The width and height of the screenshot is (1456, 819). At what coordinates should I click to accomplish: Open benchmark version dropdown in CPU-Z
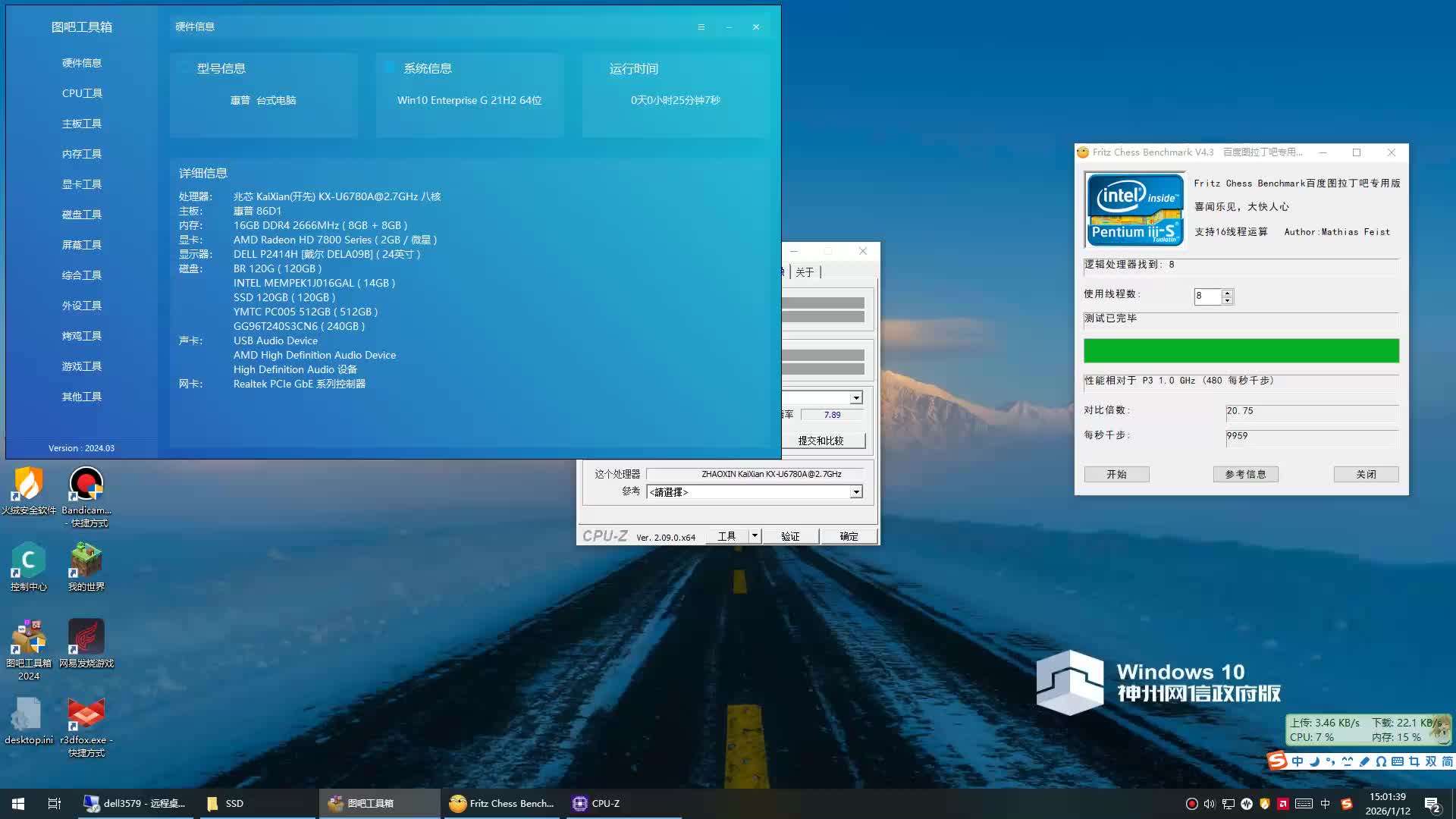point(856,398)
